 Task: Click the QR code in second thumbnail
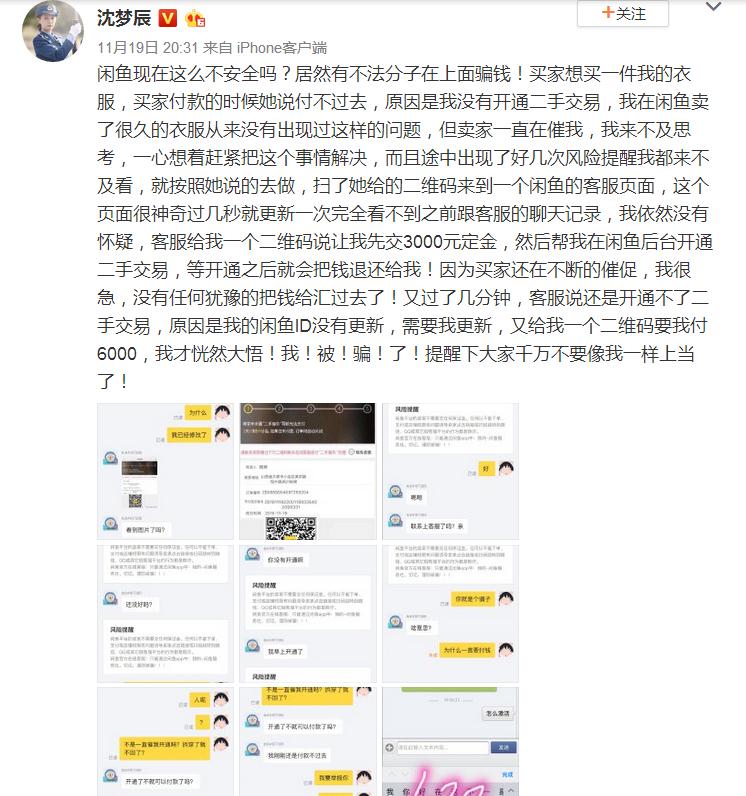291,528
